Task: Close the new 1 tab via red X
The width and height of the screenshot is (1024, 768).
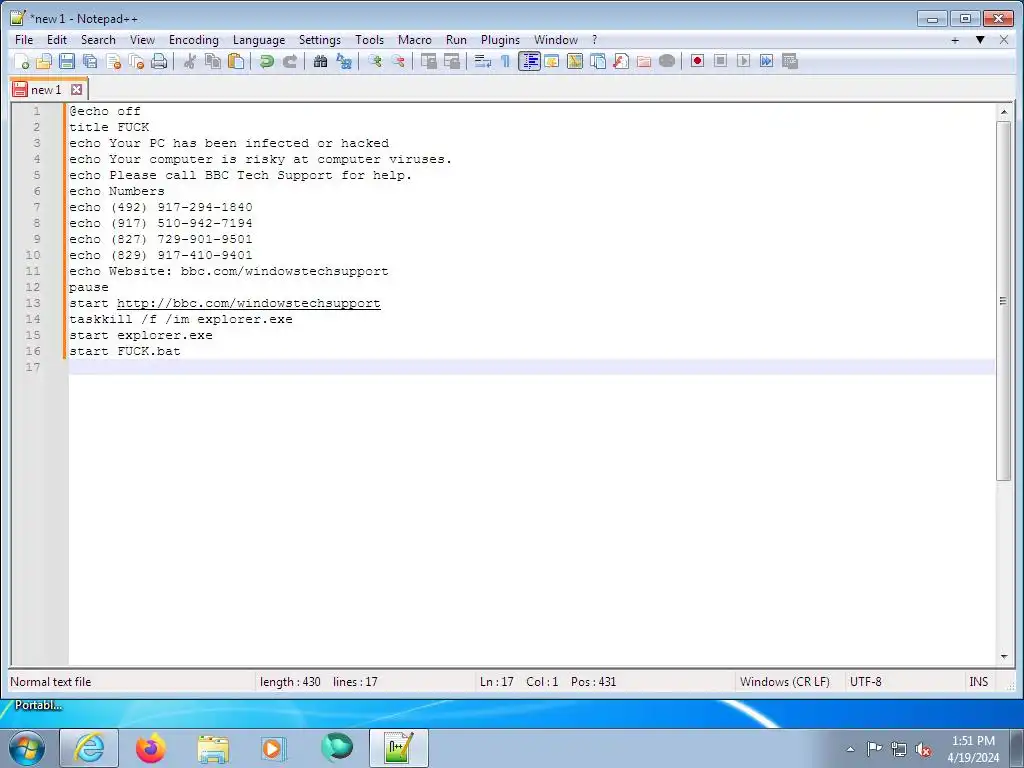Action: click(76, 89)
